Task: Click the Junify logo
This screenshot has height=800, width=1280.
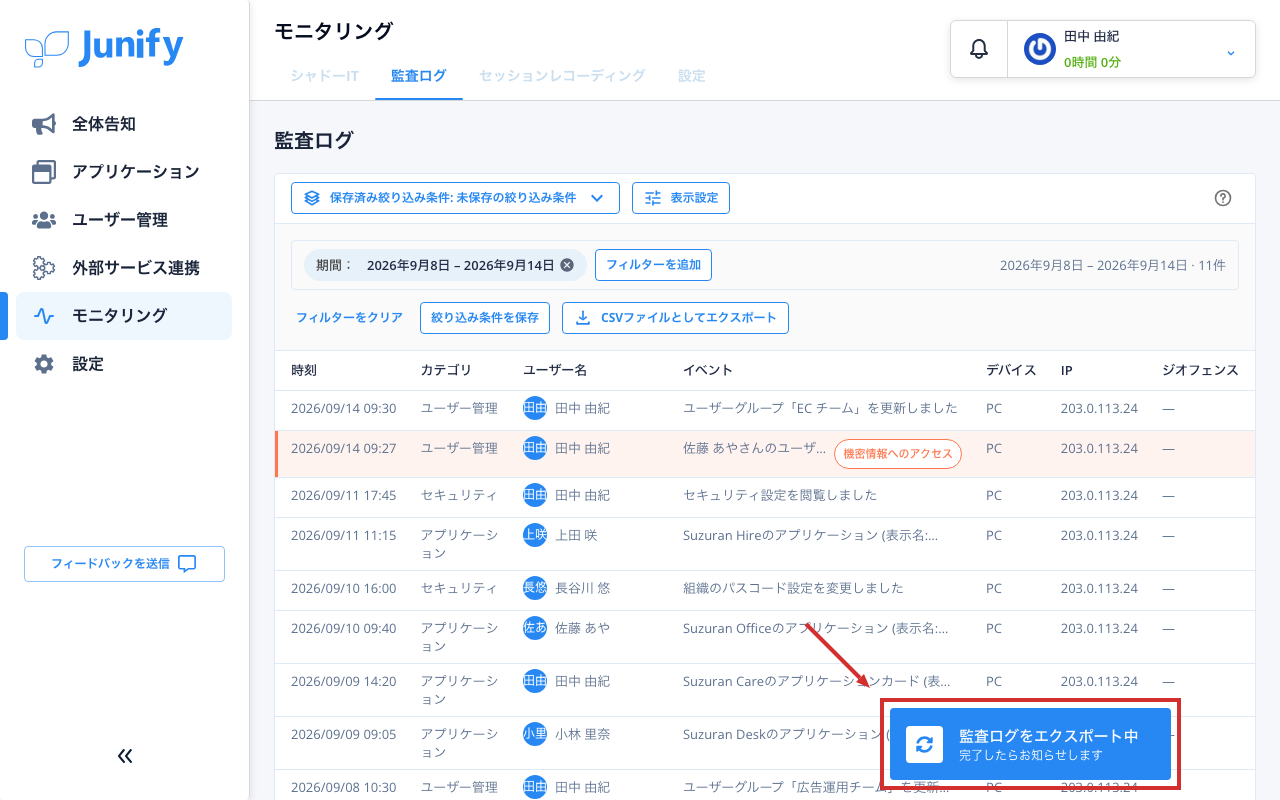Action: pos(104,47)
